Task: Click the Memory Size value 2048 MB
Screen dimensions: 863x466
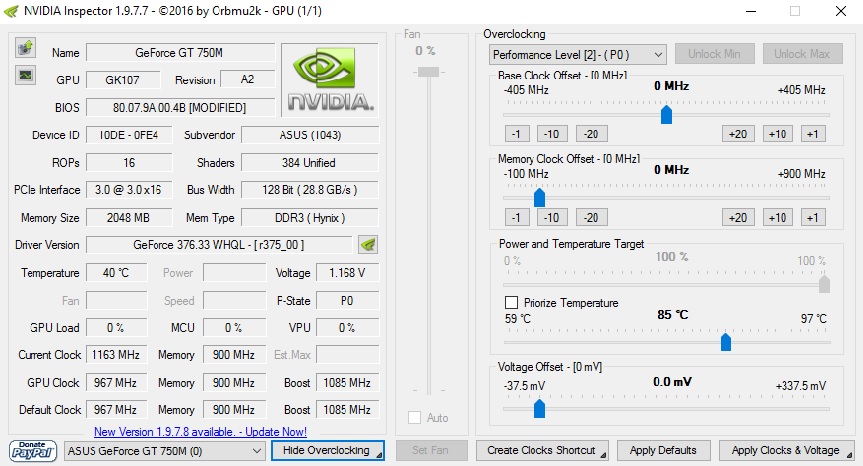Action: coord(129,217)
